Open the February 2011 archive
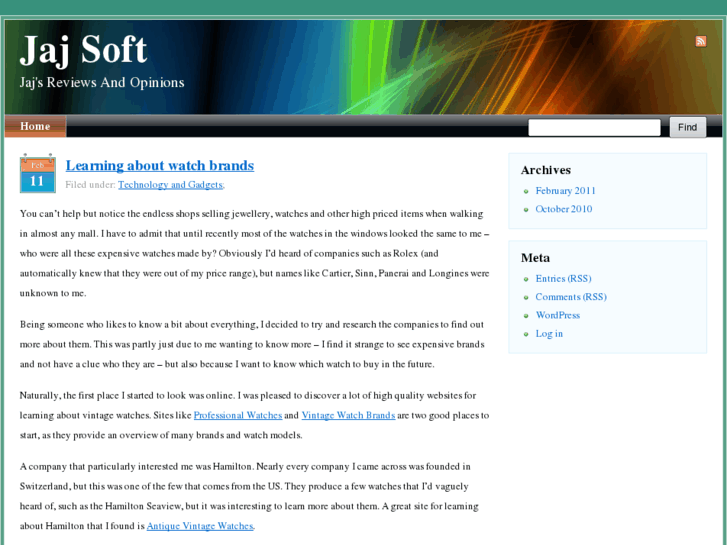 click(x=565, y=191)
